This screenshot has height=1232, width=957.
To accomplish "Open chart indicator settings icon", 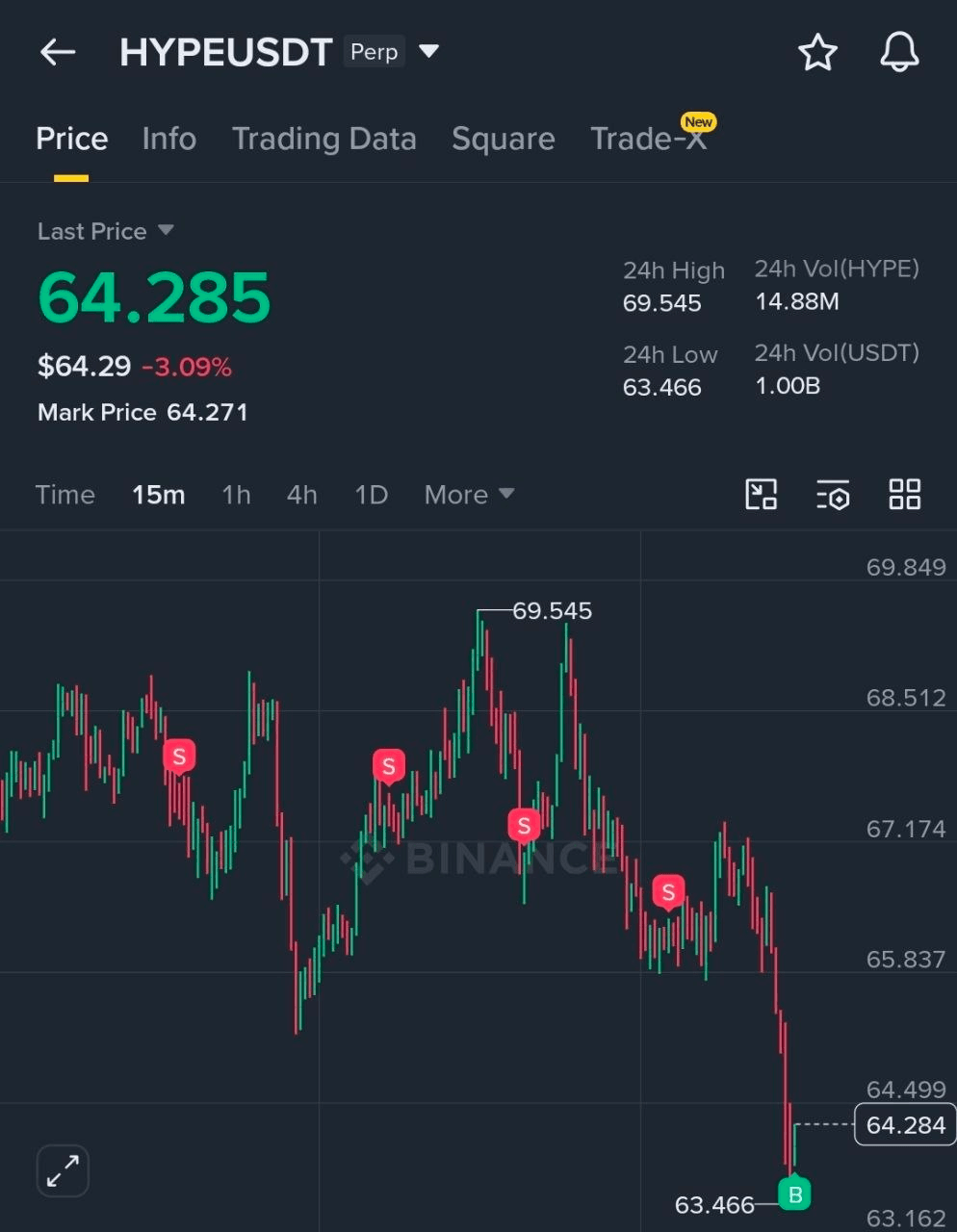I will tap(833, 495).
